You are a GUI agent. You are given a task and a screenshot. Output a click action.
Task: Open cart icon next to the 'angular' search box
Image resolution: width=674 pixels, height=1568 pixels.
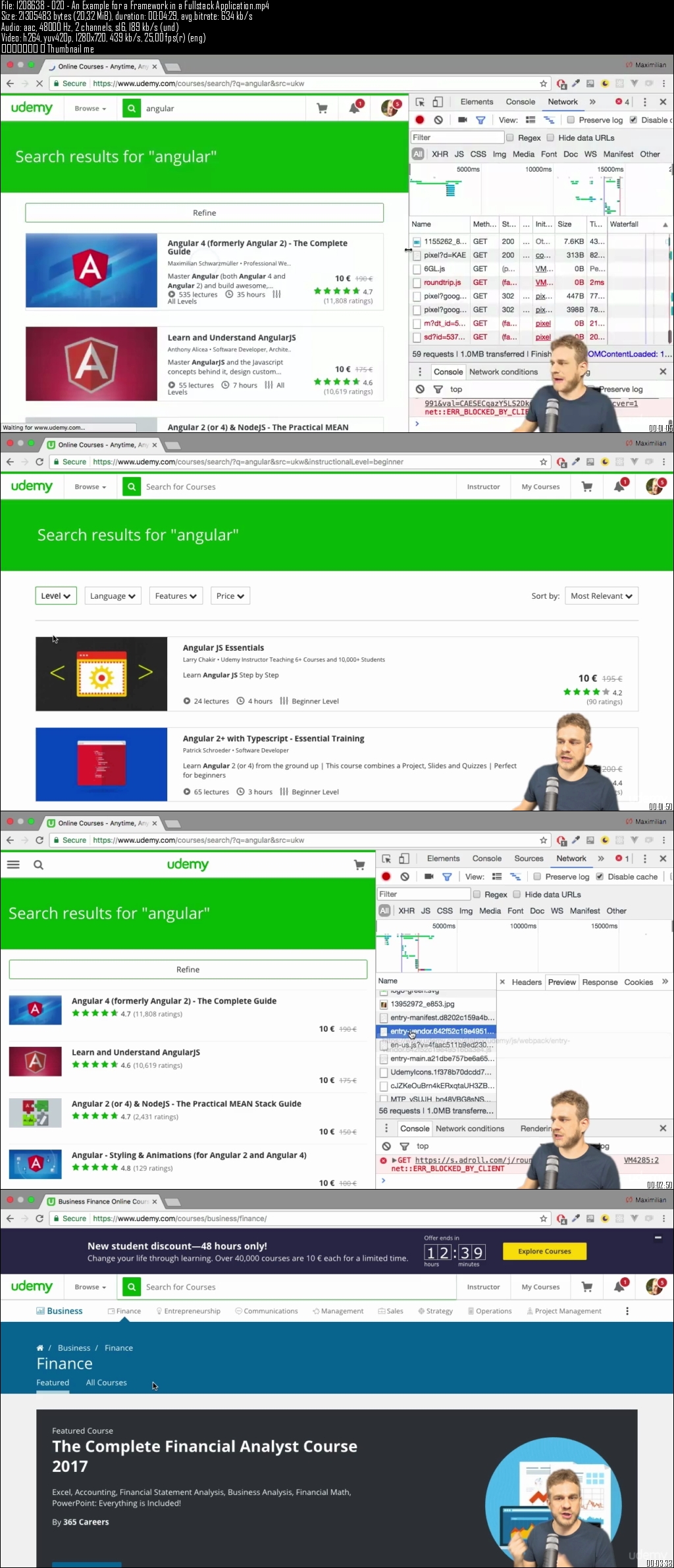tap(322, 109)
